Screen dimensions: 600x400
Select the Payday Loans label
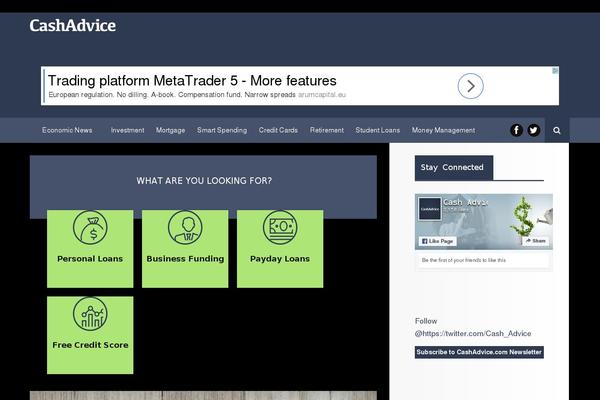pos(280,259)
